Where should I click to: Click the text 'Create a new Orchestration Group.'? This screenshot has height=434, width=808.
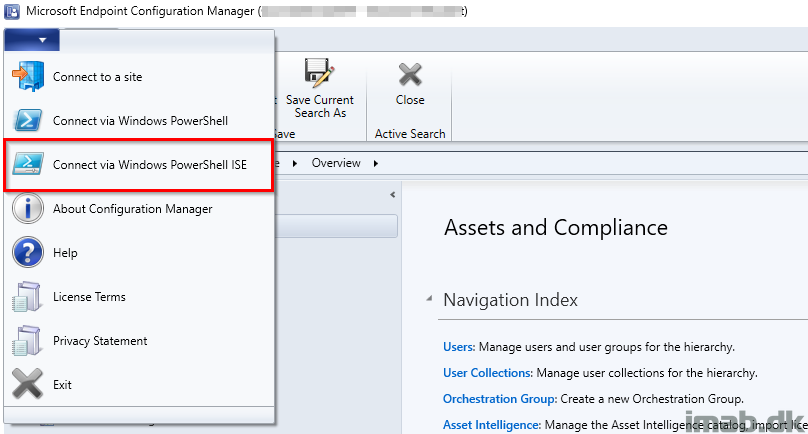pos(652,398)
